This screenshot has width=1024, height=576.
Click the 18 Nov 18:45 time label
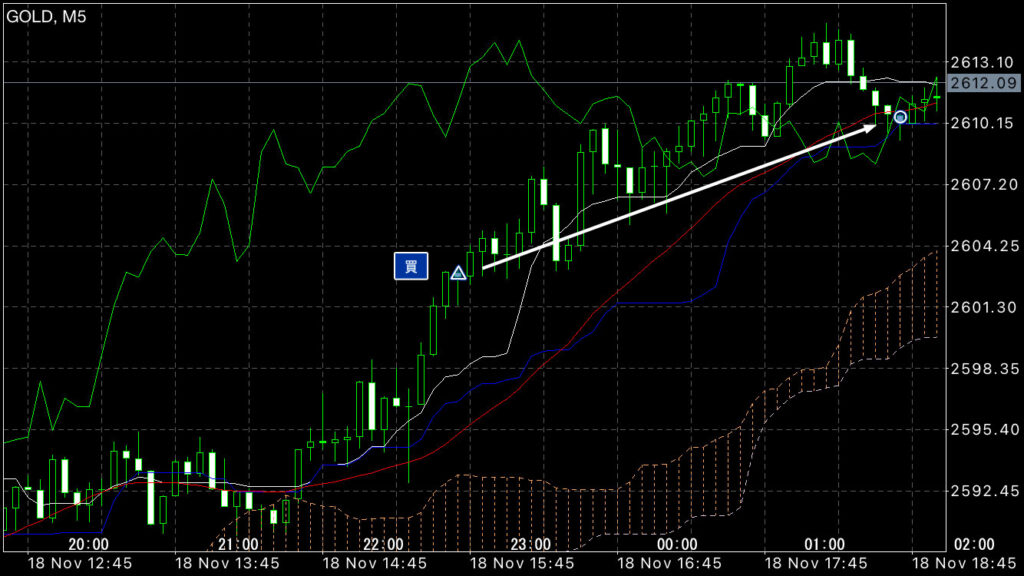(x=964, y=564)
